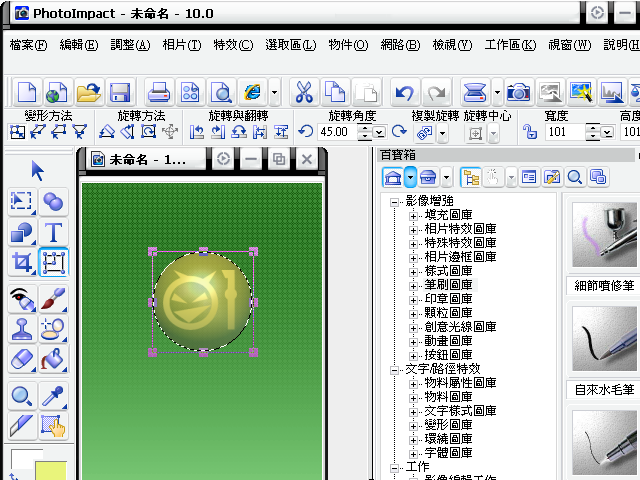The width and height of the screenshot is (640, 480).
Task: Expand the 筆刷圖庫 tree node
Action: point(413,286)
